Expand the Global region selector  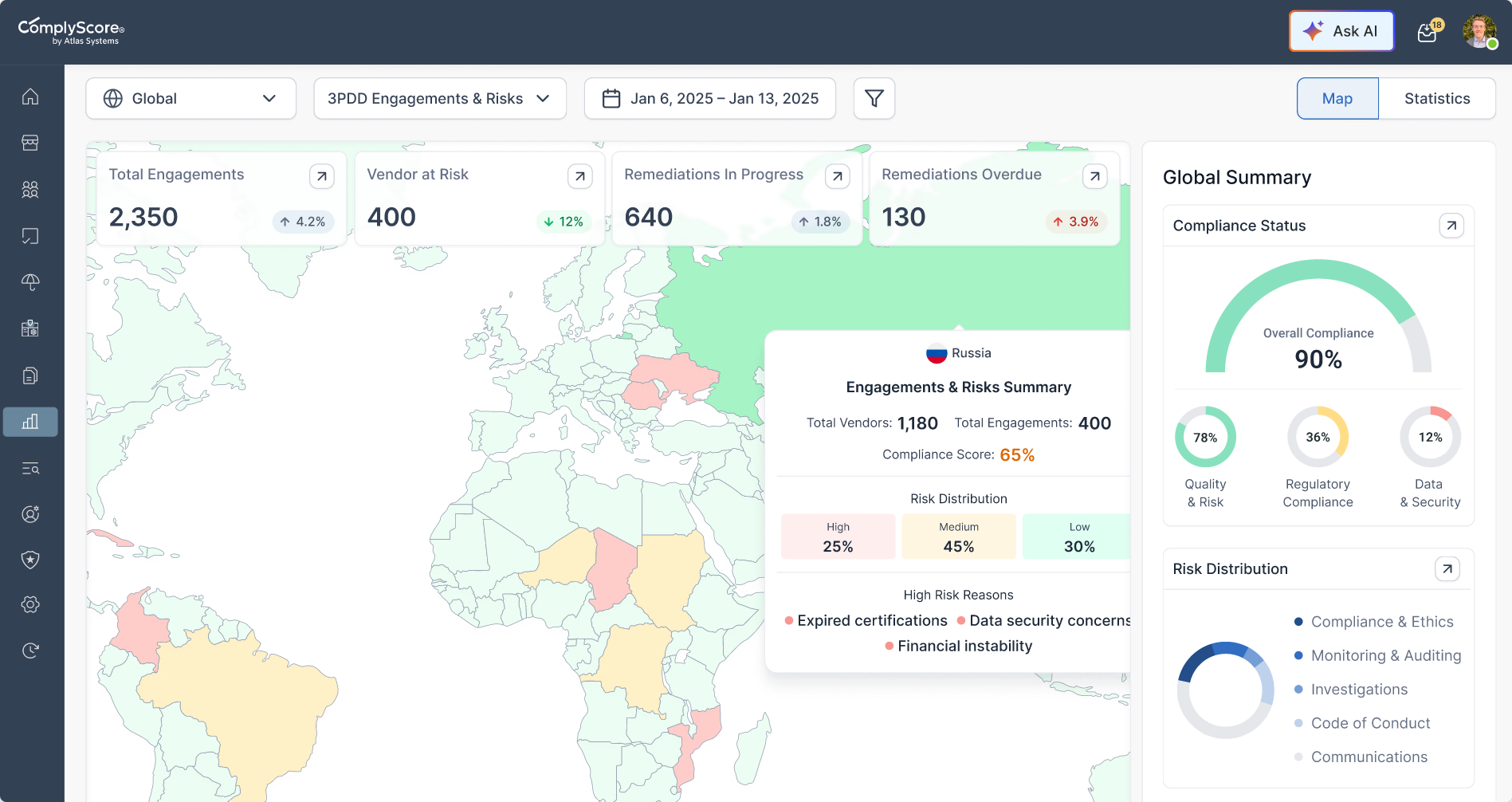pos(190,98)
